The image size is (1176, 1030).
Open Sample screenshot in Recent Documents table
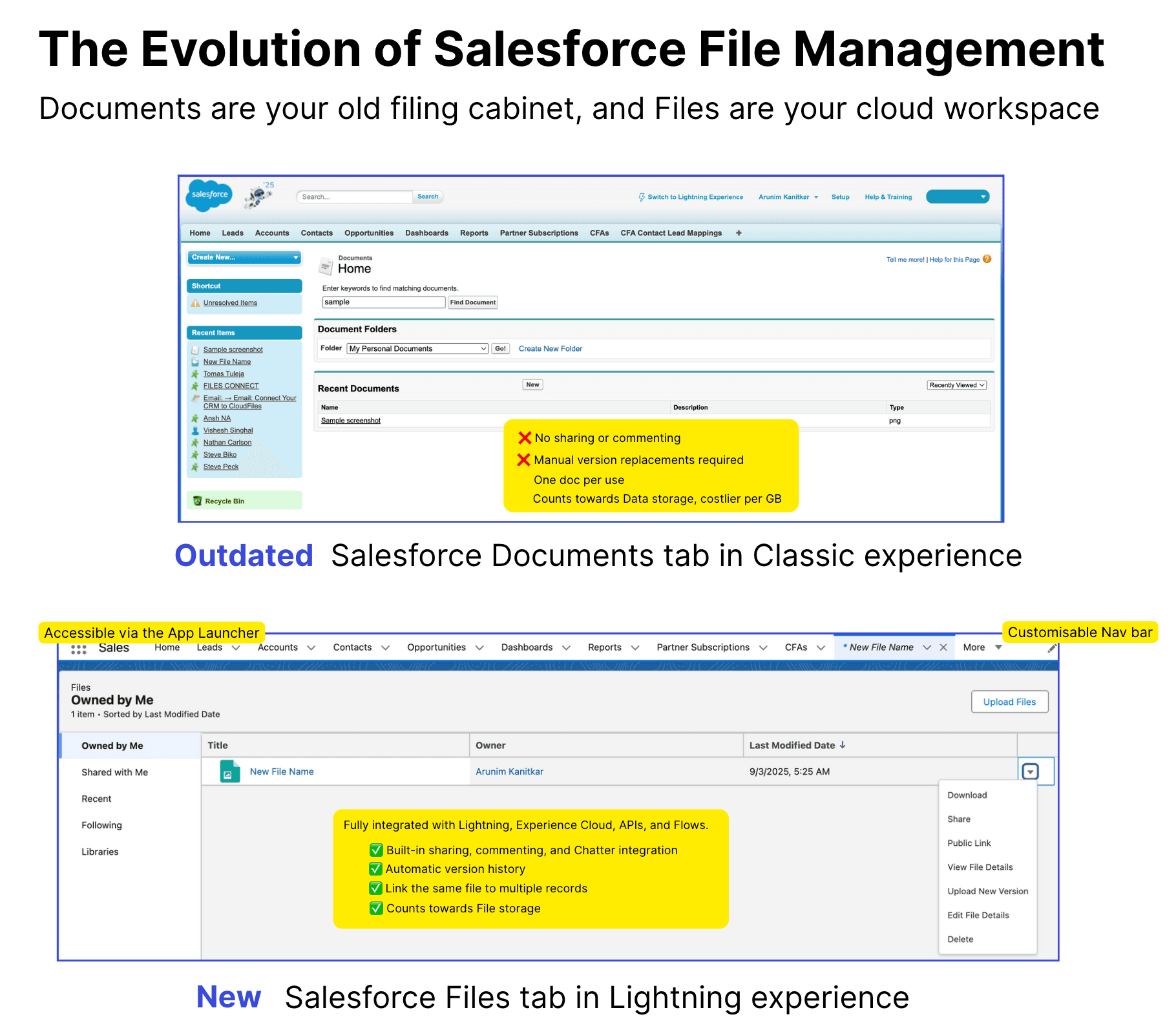(x=351, y=421)
